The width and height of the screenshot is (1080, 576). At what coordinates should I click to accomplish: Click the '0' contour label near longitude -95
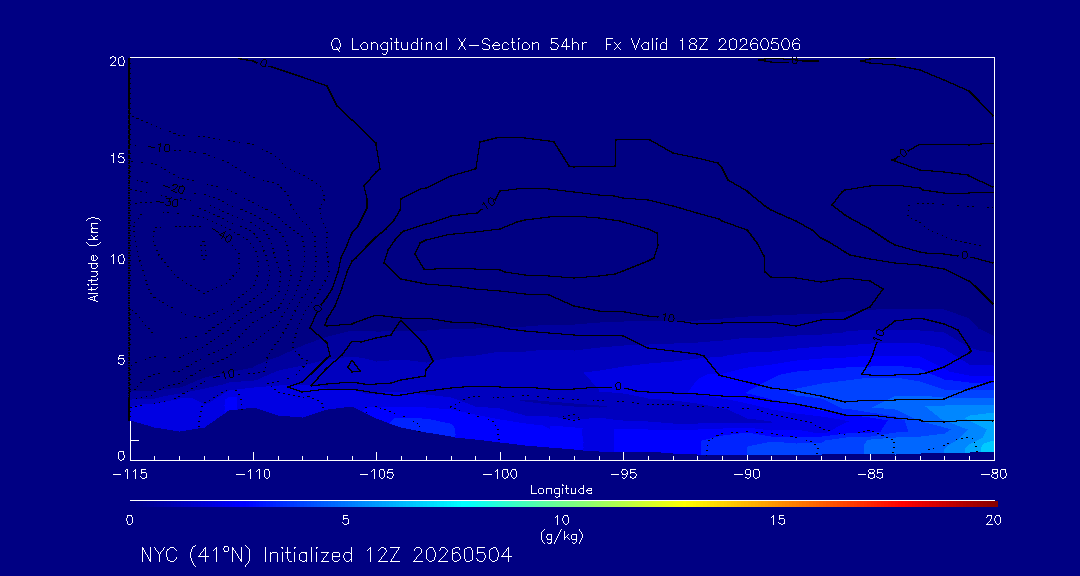click(x=618, y=386)
